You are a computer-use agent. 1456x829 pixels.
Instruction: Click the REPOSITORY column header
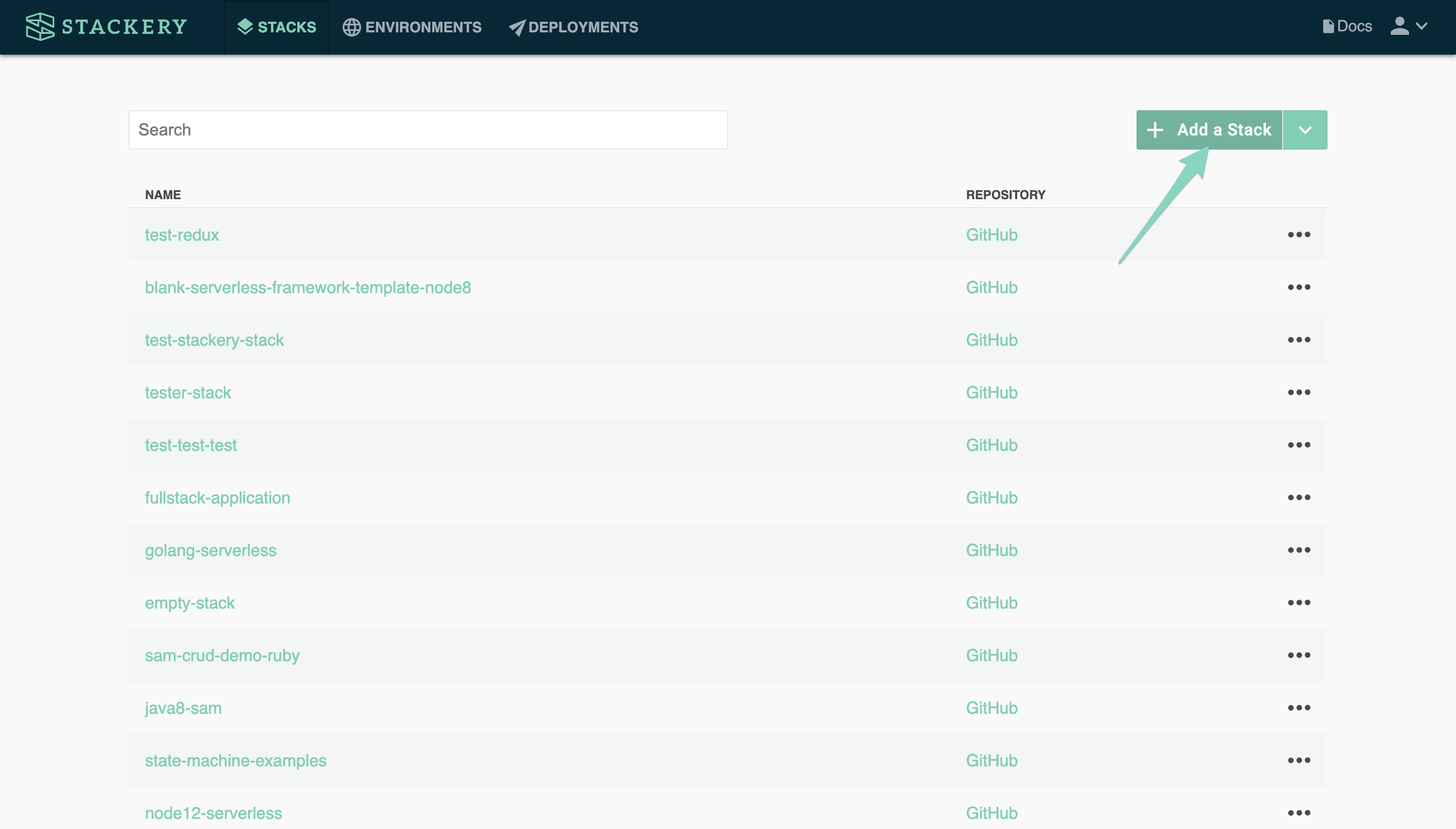coord(1006,195)
